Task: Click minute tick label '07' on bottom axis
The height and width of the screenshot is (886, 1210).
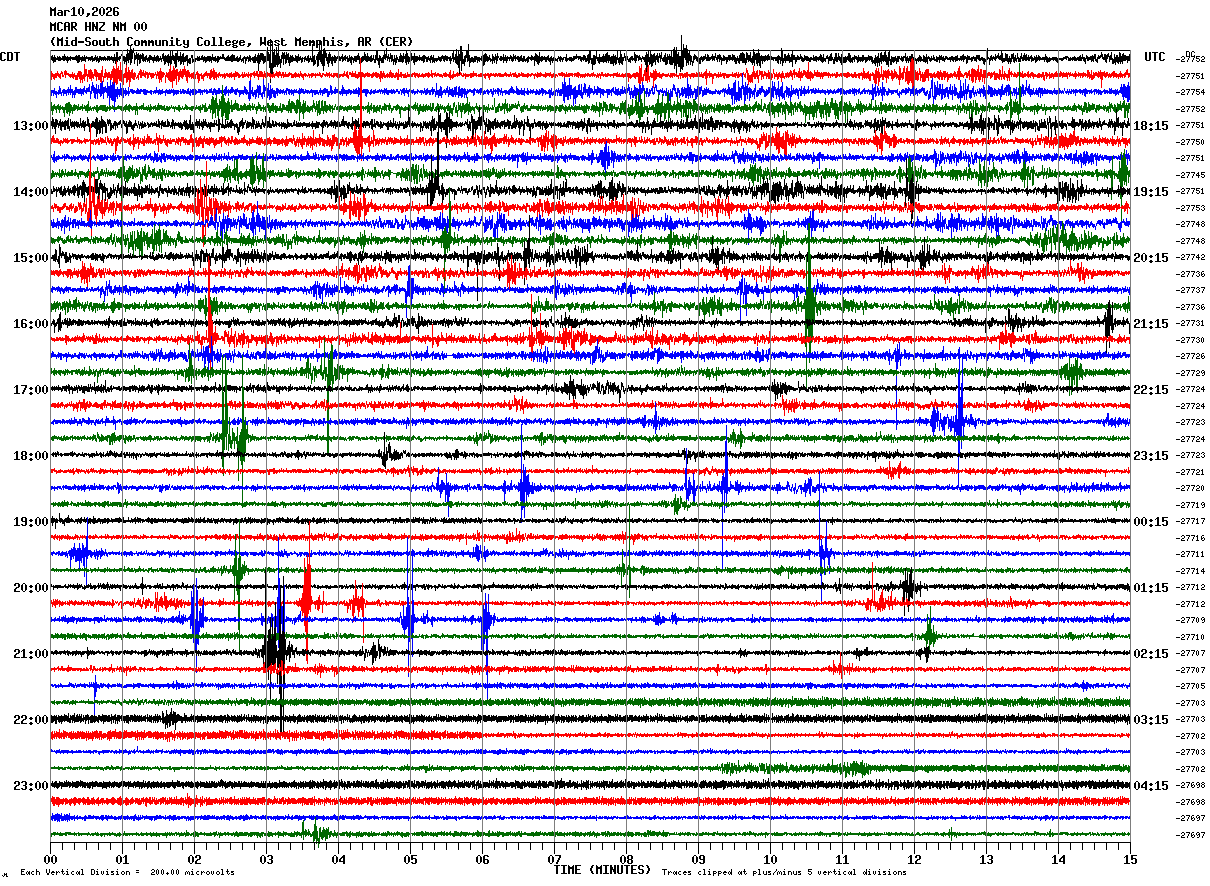Action: tap(554, 859)
